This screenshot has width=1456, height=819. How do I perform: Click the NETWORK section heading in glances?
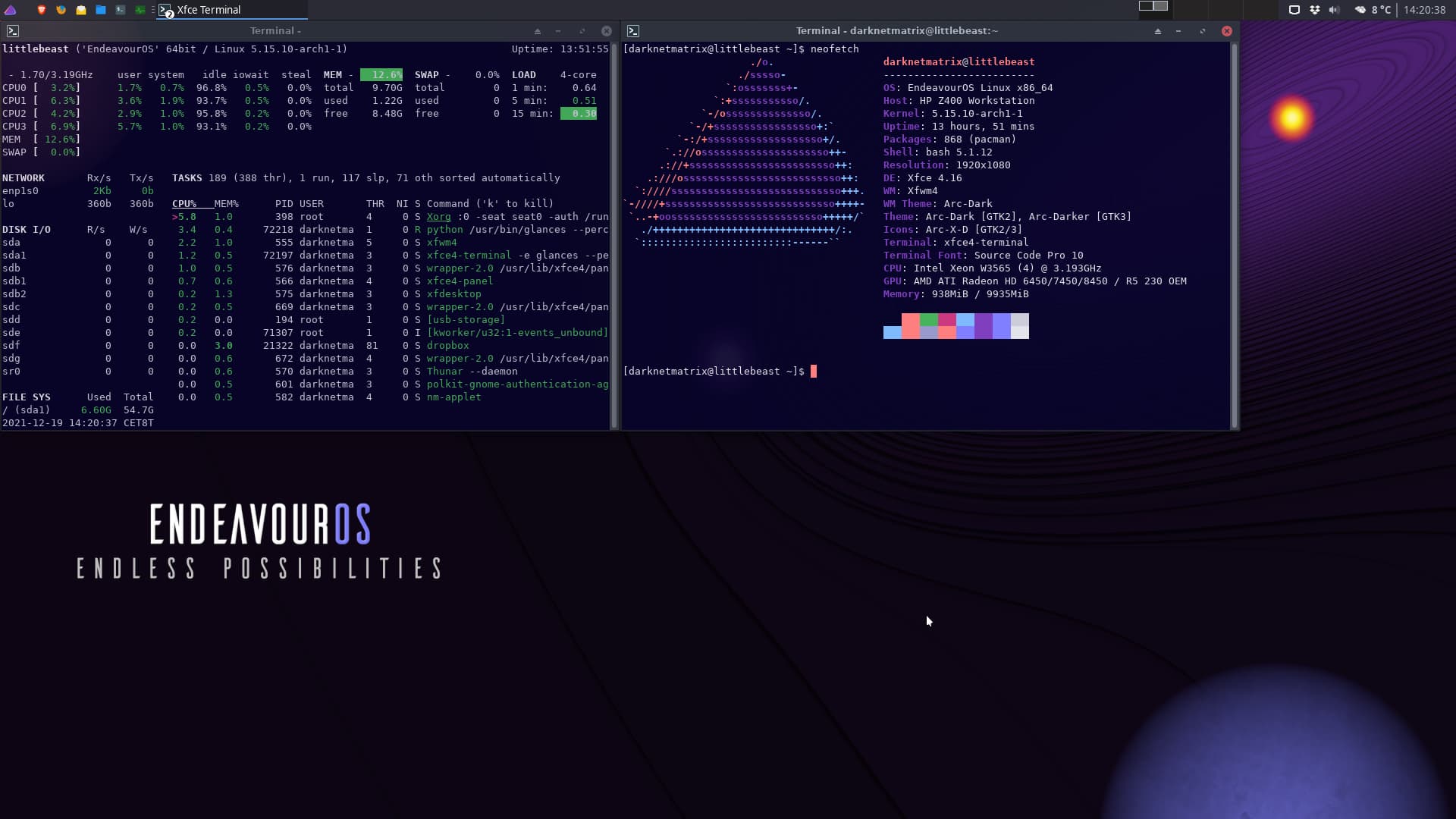tap(24, 177)
